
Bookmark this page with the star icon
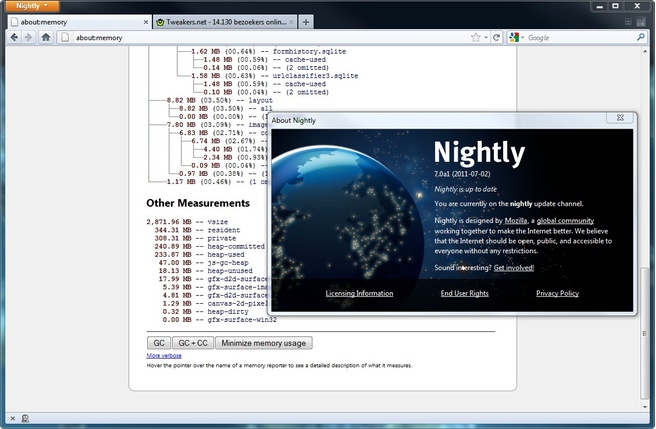pos(476,38)
